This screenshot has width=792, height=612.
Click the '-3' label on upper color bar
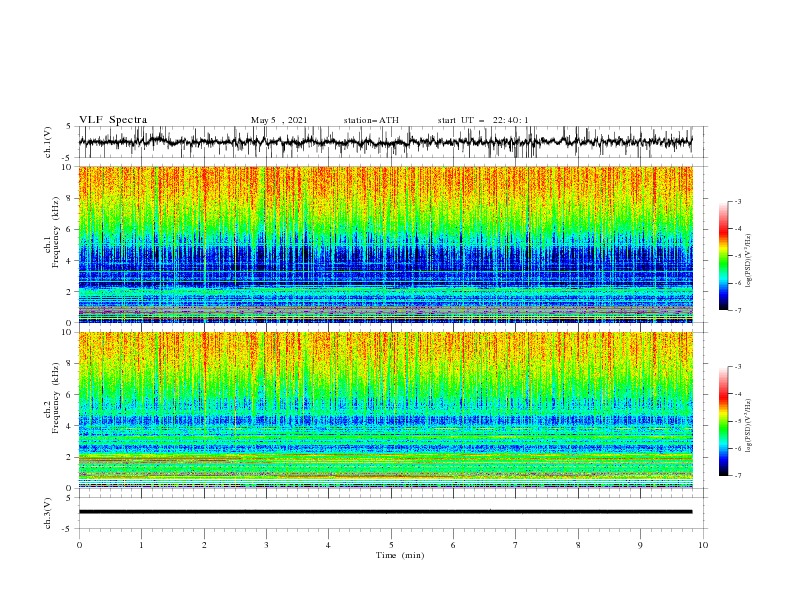pyautogui.click(x=738, y=201)
